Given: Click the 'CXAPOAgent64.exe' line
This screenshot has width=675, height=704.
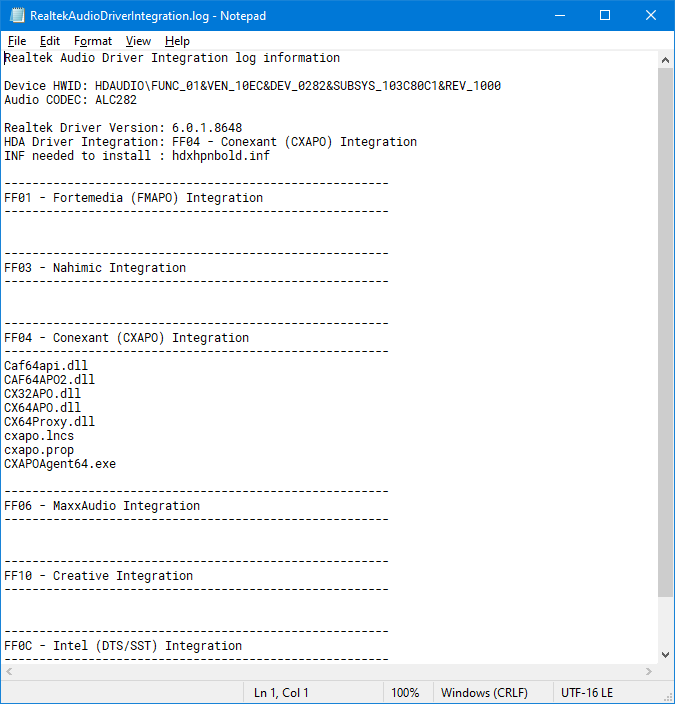Looking at the screenshot, I should (60, 464).
